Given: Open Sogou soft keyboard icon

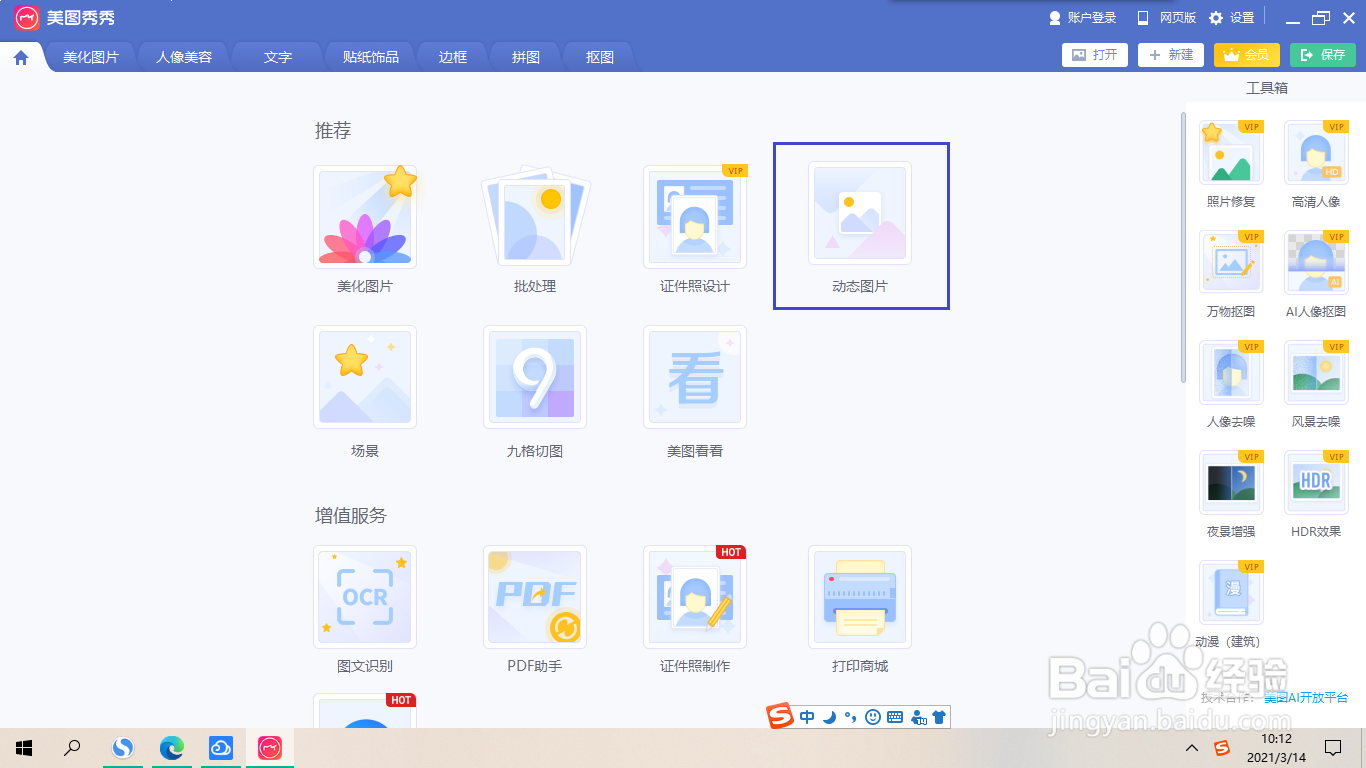Looking at the screenshot, I should pos(895,716).
